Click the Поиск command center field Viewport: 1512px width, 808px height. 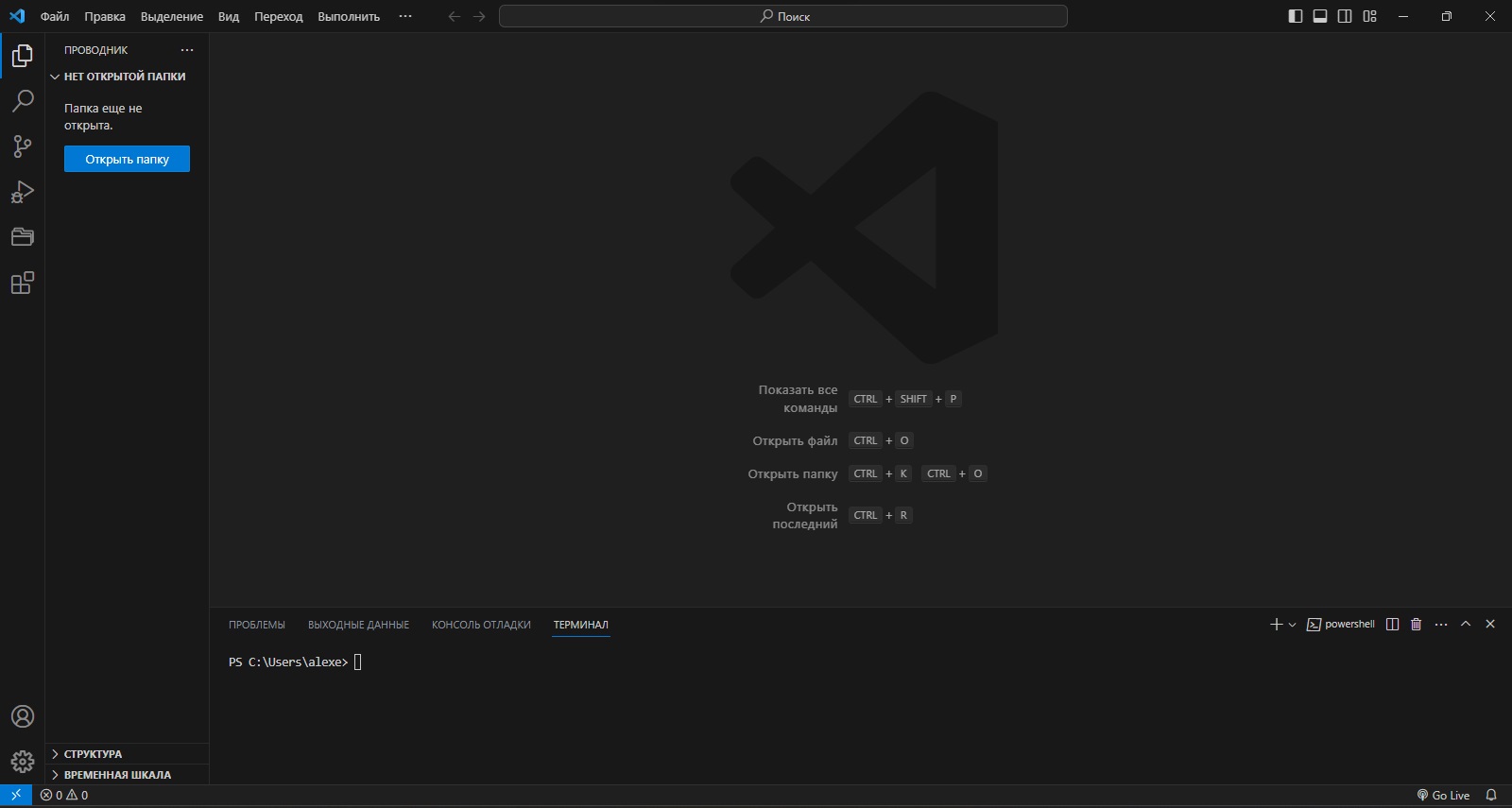(x=783, y=16)
